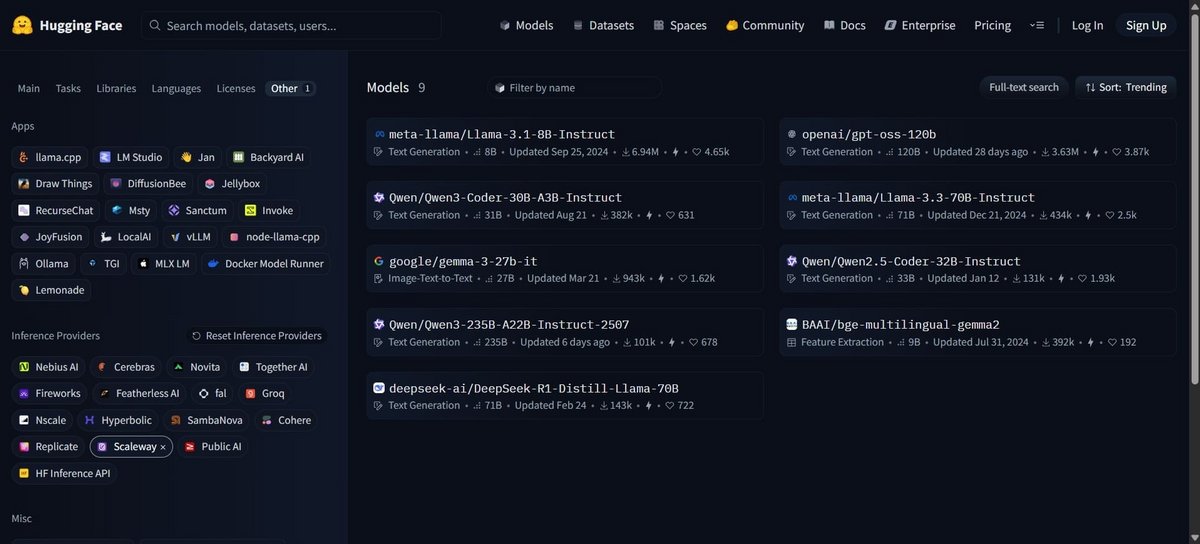This screenshot has height=544, width=1200.
Task: Open the Sort: Trending dropdown
Action: point(1126,88)
